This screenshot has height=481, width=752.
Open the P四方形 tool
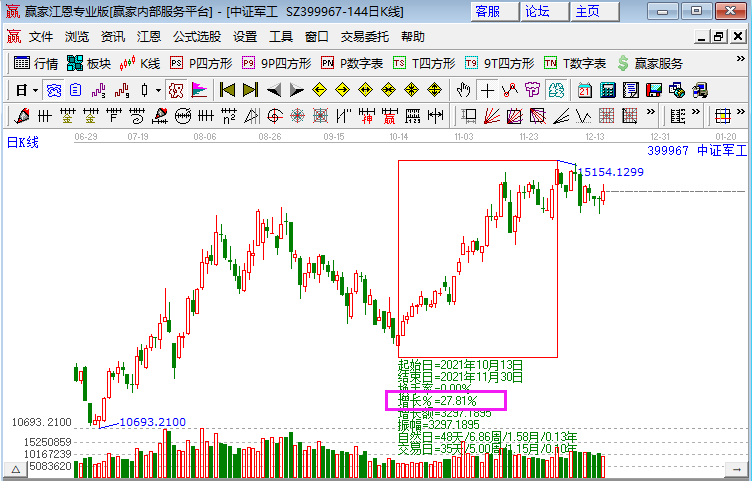201,63
